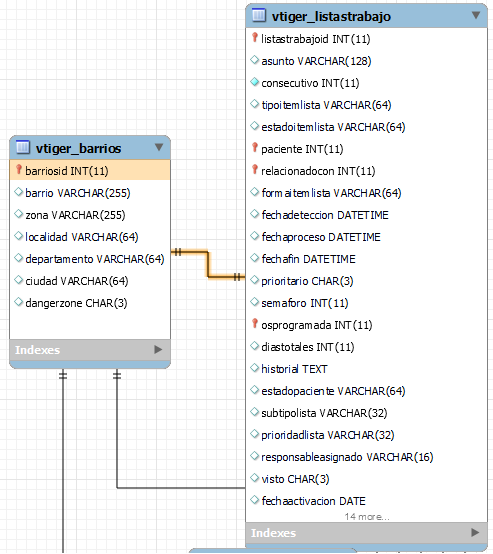Collapse vtiger_listastrabajo using header arrow
493x554 pixels.
click(476, 15)
